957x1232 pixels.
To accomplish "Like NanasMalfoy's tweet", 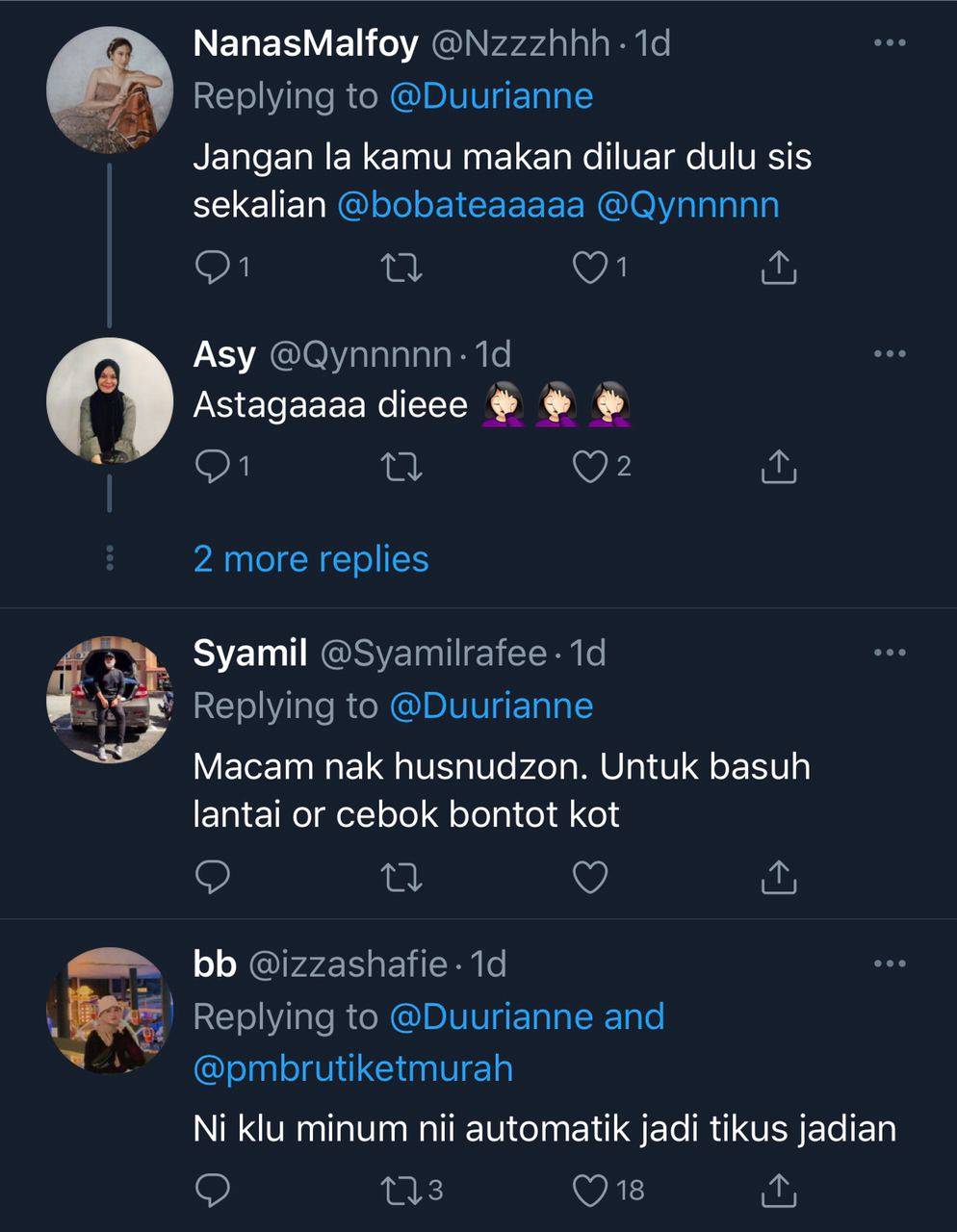I will [x=589, y=267].
